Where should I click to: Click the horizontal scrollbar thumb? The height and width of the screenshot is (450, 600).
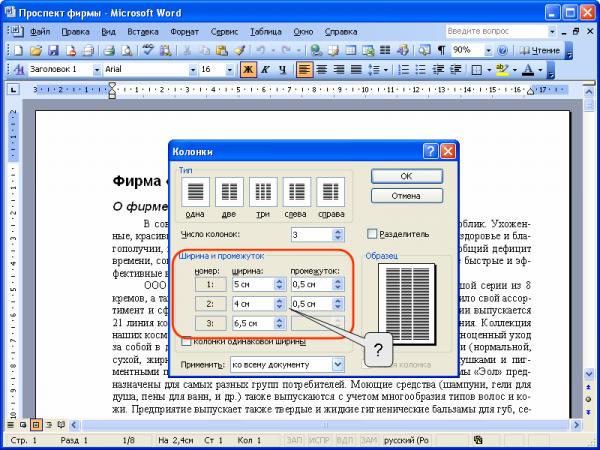point(325,425)
